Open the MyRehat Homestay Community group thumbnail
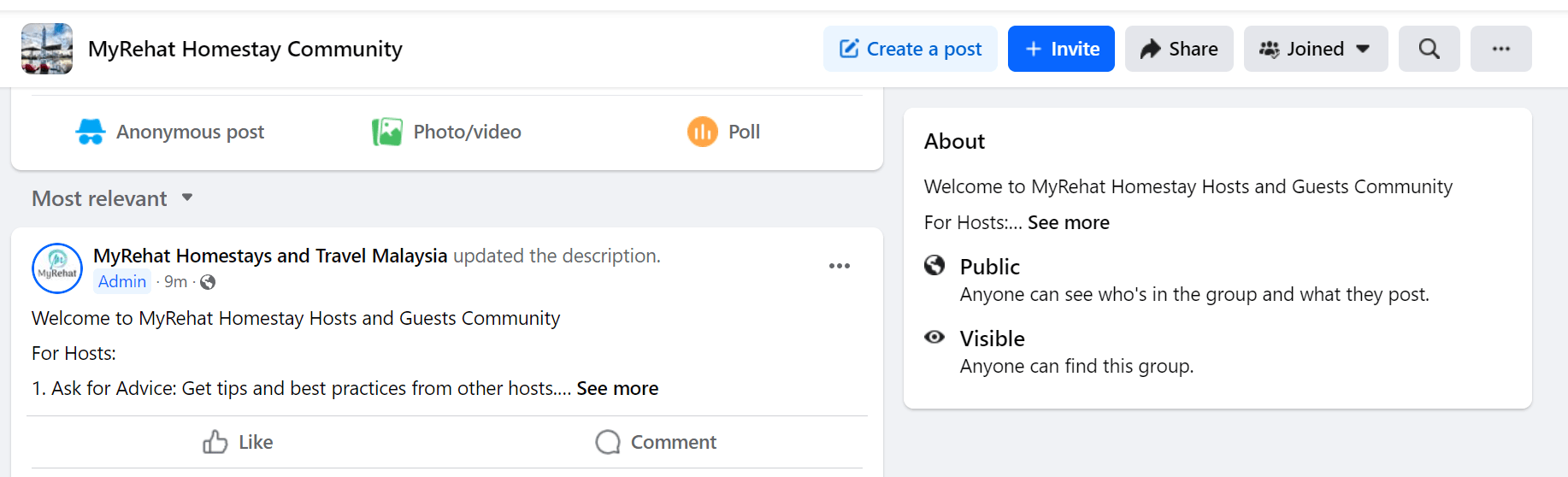 click(x=47, y=49)
